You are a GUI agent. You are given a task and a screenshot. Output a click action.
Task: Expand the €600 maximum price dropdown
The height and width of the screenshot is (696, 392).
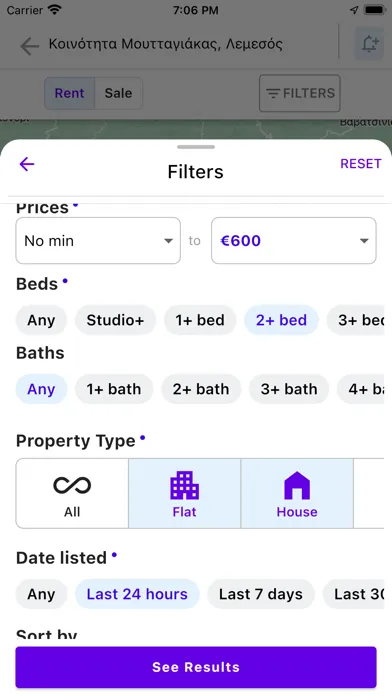(x=294, y=241)
